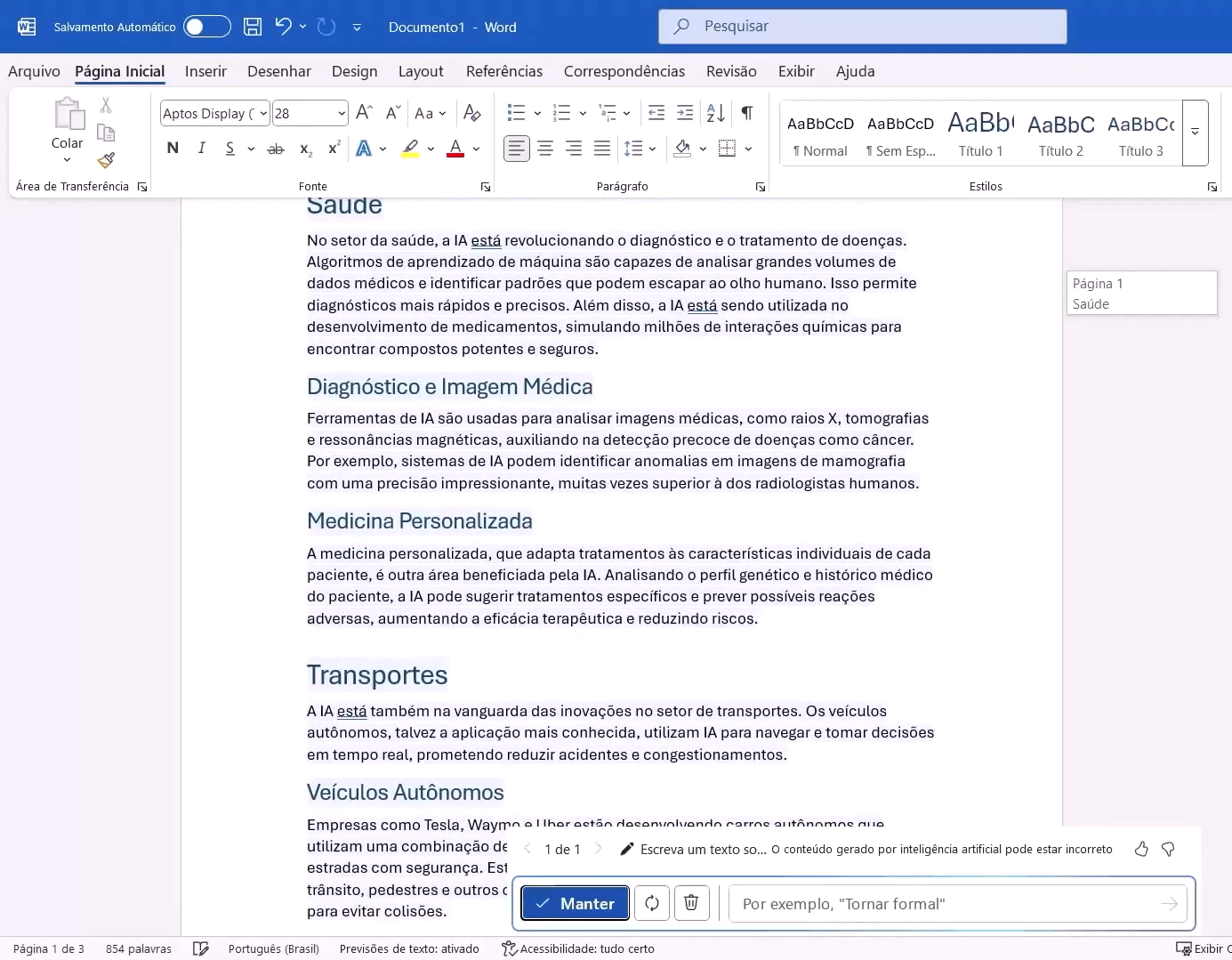This screenshot has height=960, width=1232.
Task: Undo the last action
Action: [283, 27]
